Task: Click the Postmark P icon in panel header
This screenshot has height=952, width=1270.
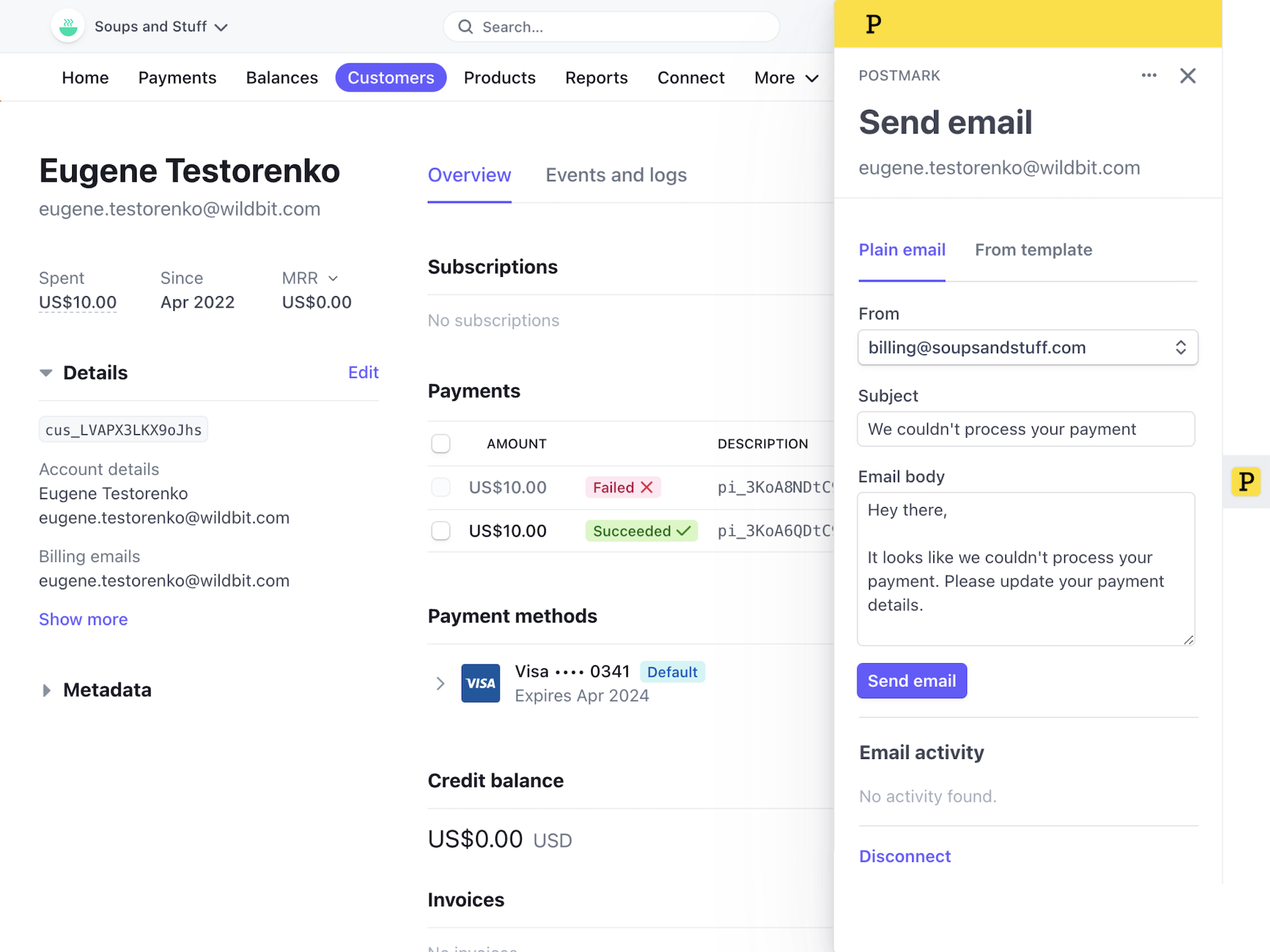Action: pos(873,24)
